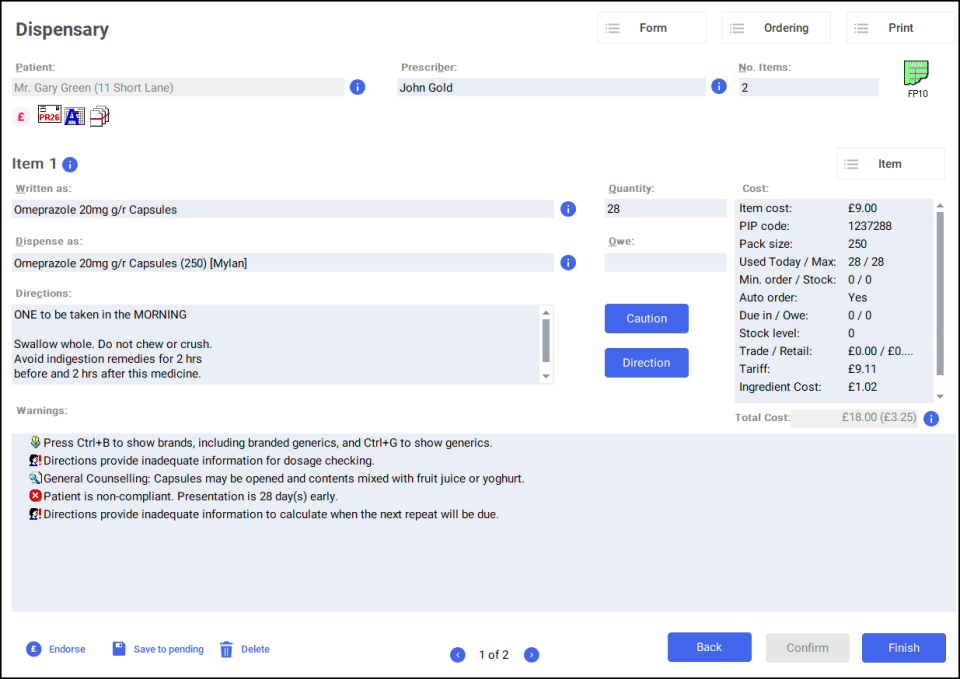Open the Form menu
This screenshot has width=960, height=679.
click(652, 28)
